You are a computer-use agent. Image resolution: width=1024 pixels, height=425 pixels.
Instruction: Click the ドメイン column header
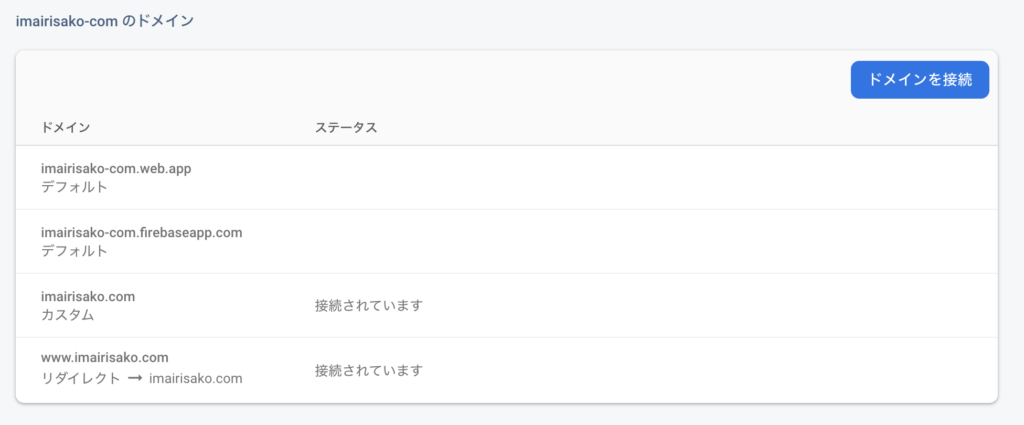coord(65,127)
